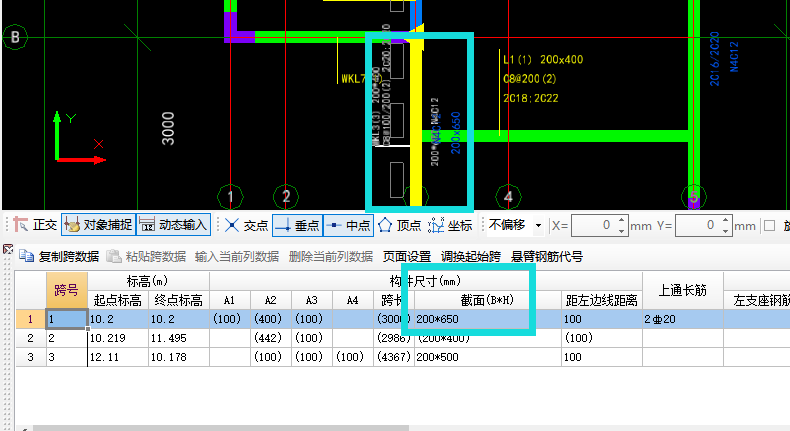Viewport: 790px width, 431px height.
Task: Click the X= offset input field
Action: click(x=594, y=225)
